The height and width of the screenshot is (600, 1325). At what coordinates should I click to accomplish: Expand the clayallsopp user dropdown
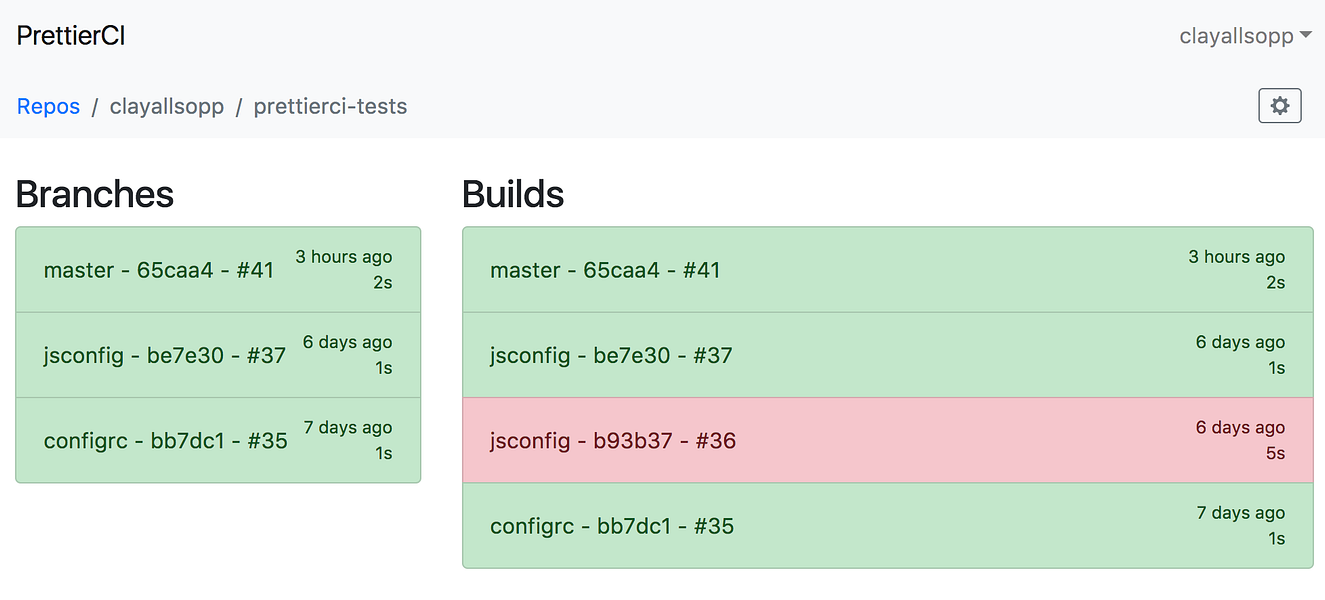[1245, 36]
